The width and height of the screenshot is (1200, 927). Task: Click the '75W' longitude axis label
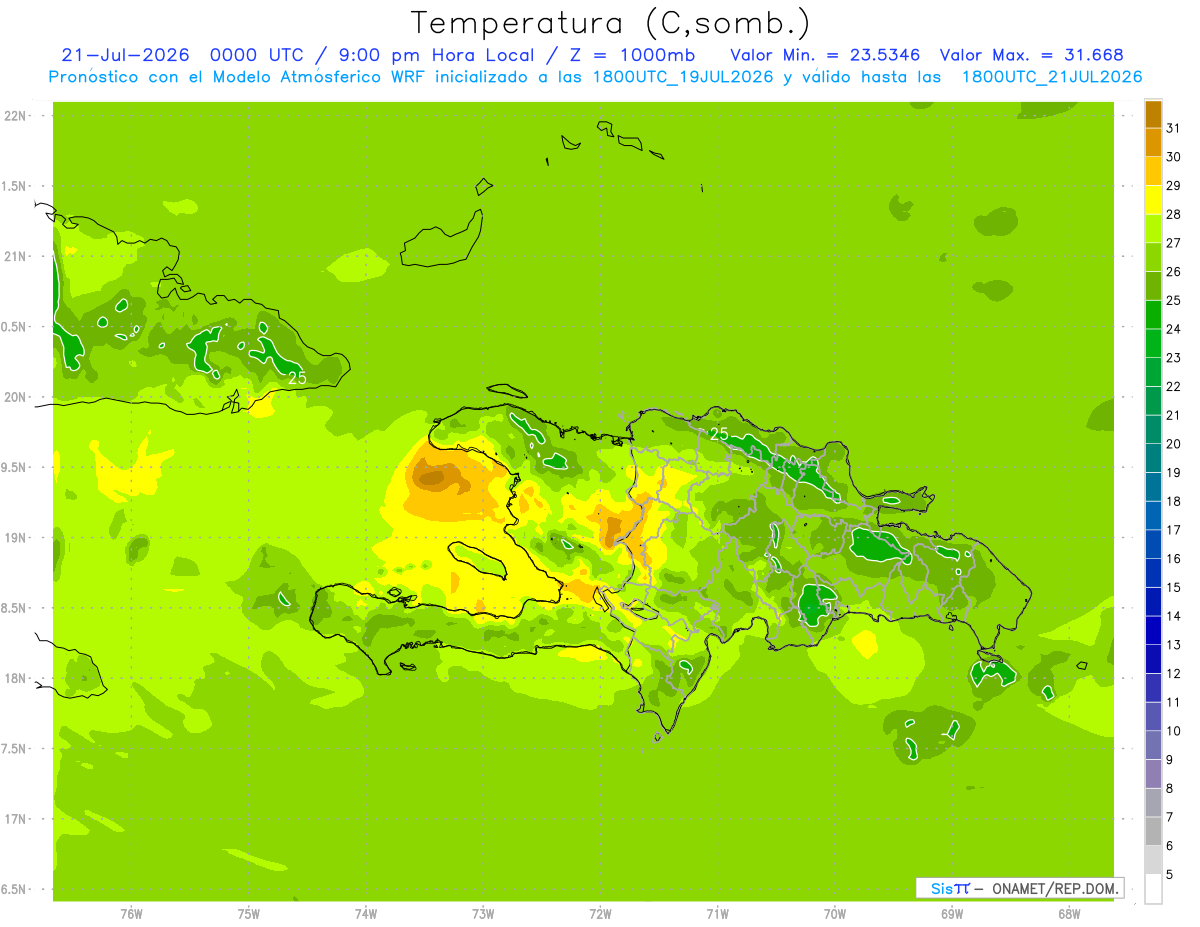248,914
